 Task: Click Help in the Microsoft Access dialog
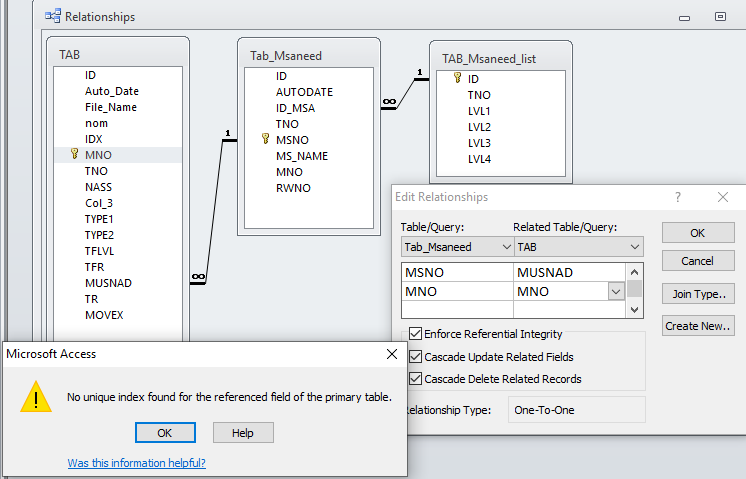[x=243, y=433]
